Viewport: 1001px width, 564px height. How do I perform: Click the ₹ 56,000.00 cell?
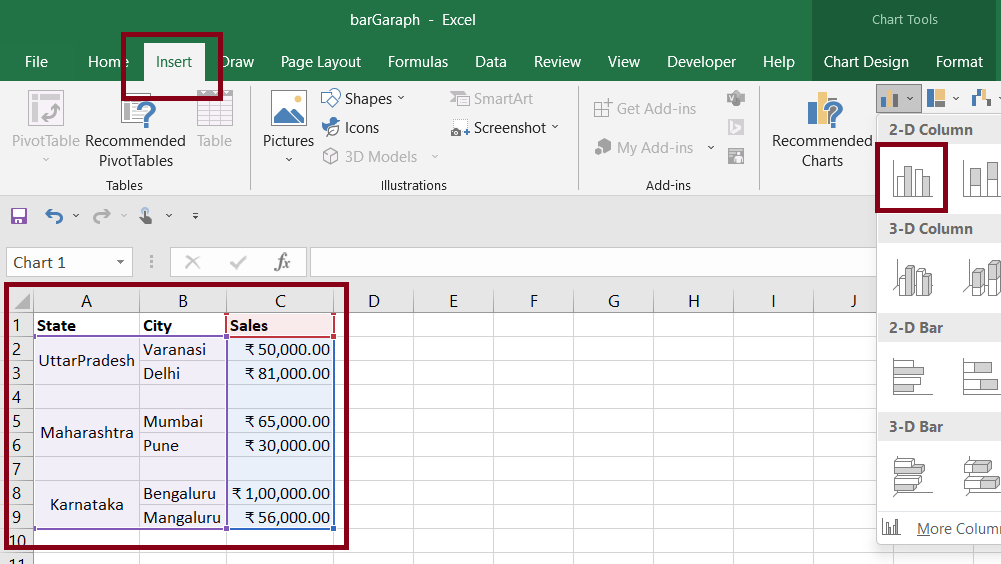point(280,517)
